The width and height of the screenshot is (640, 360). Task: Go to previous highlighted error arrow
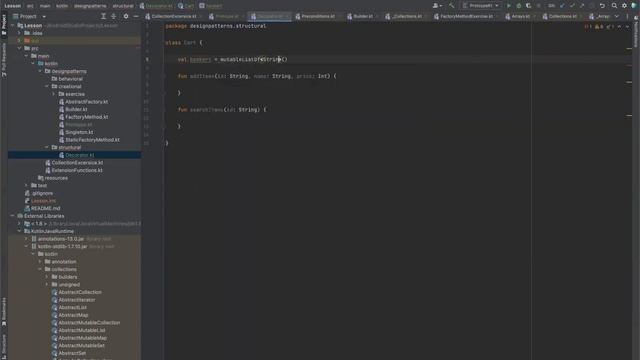[619, 27]
